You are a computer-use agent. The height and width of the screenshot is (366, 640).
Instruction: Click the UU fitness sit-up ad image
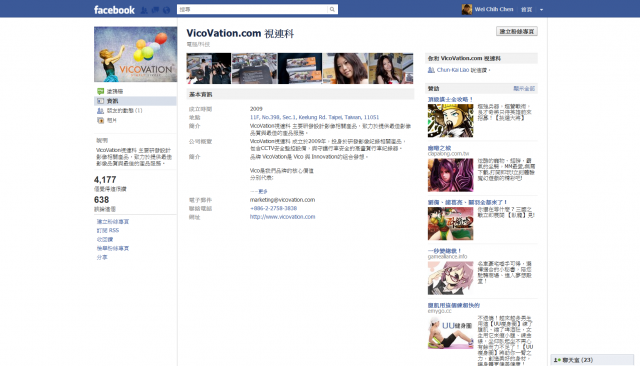coord(450,333)
